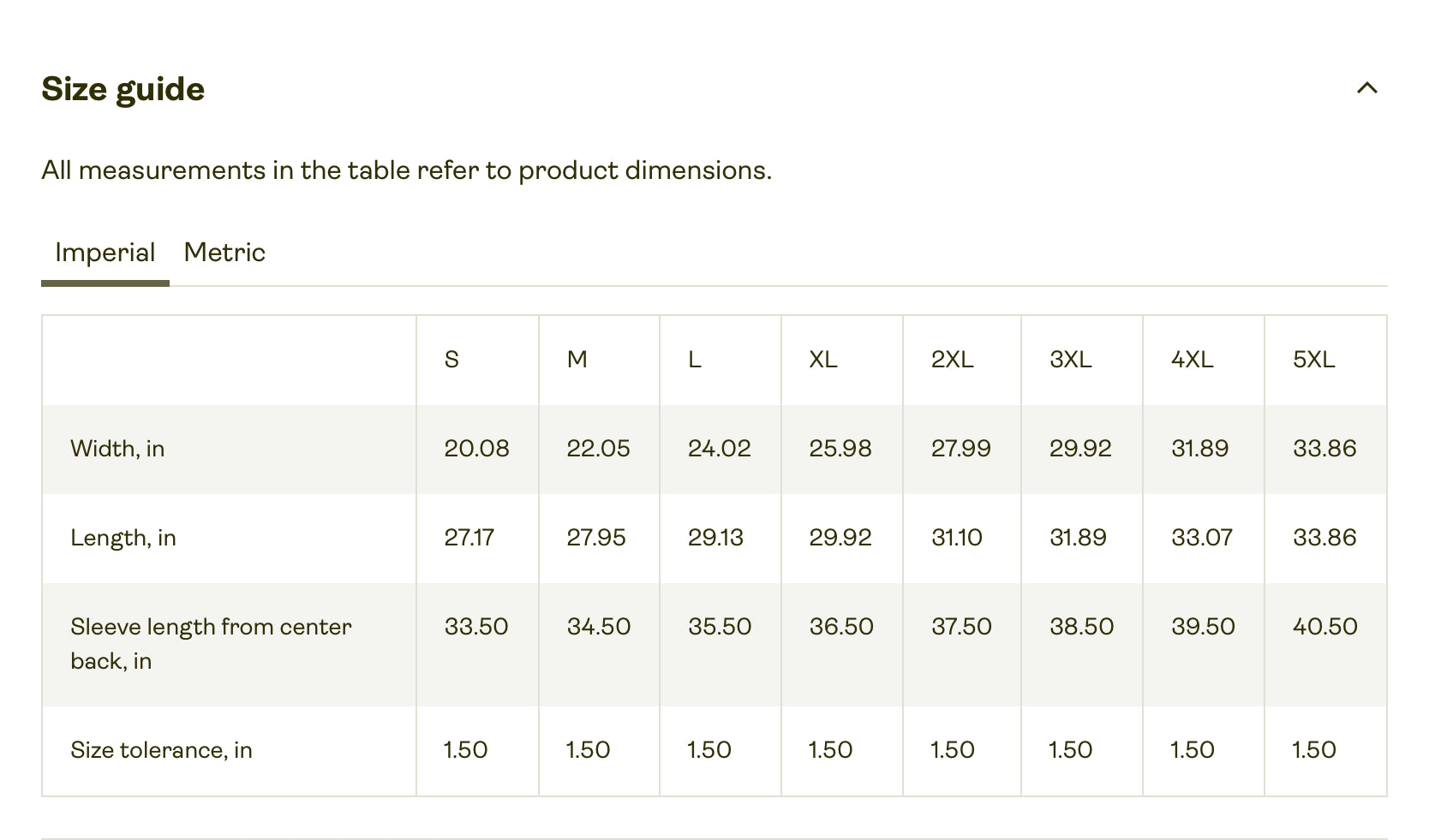
Task: Select the Imperial tab
Action: [105, 253]
